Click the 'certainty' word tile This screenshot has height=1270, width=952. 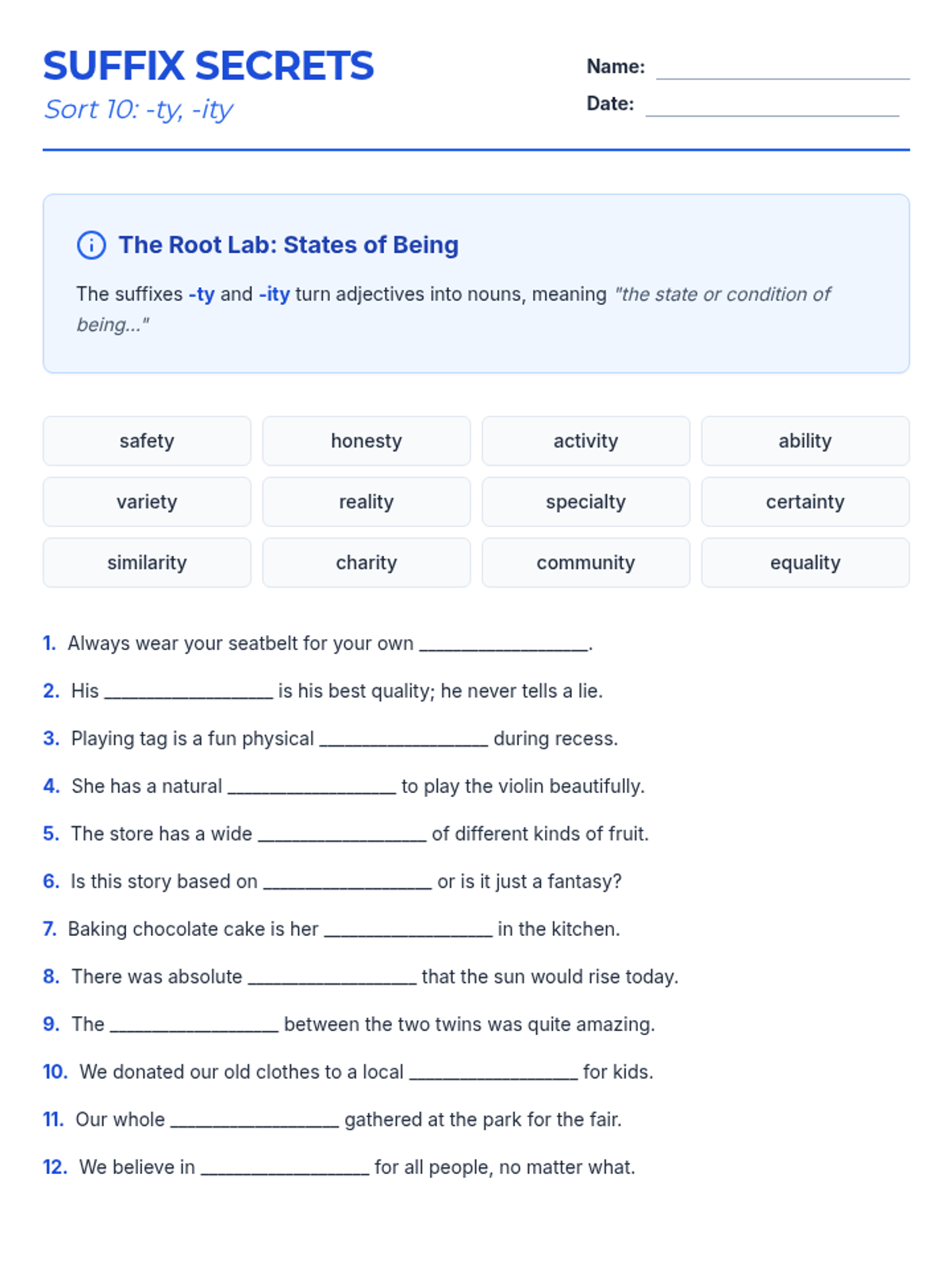(x=805, y=502)
